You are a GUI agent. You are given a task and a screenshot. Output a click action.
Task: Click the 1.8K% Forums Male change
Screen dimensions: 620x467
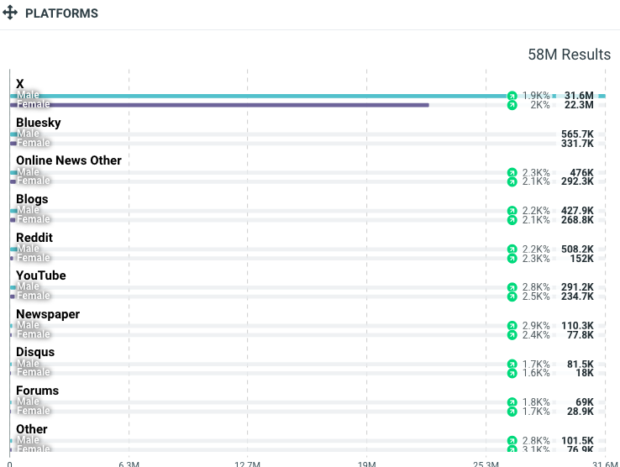(x=536, y=402)
